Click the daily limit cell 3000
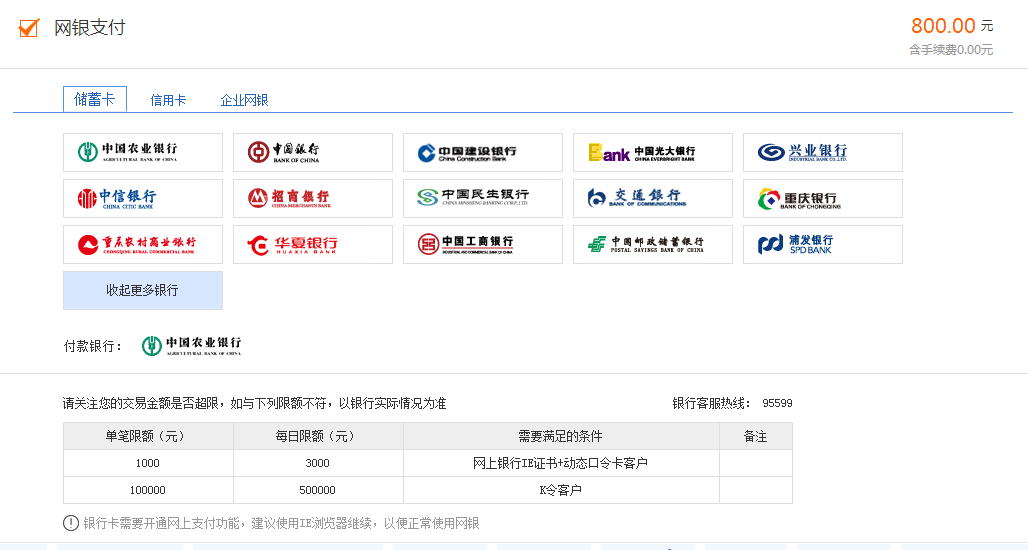 click(x=318, y=463)
